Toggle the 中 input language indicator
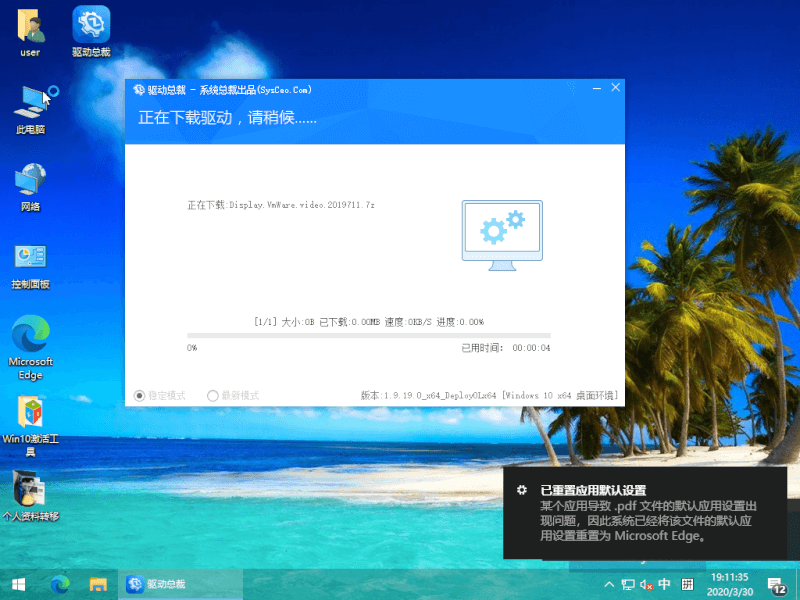Image resolution: width=800 pixels, height=600 pixels. click(x=664, y=584)
